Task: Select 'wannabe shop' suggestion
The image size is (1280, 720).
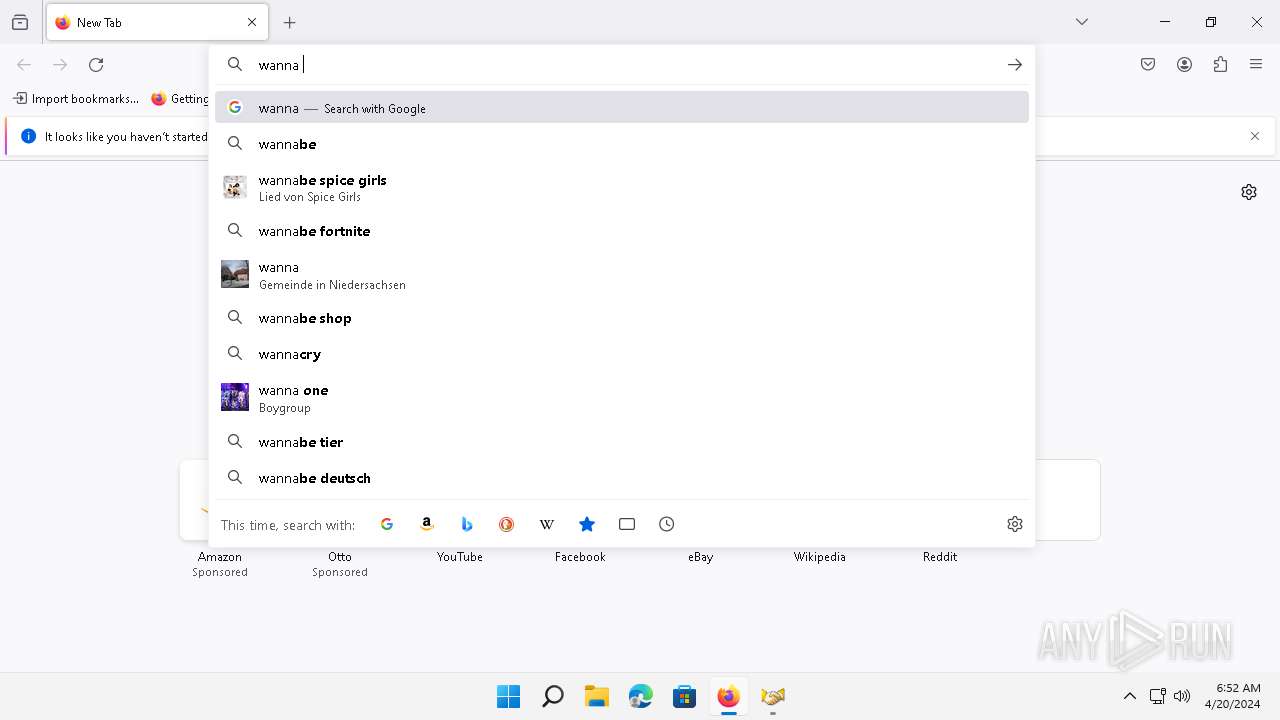Action: [x=622, y=318]
